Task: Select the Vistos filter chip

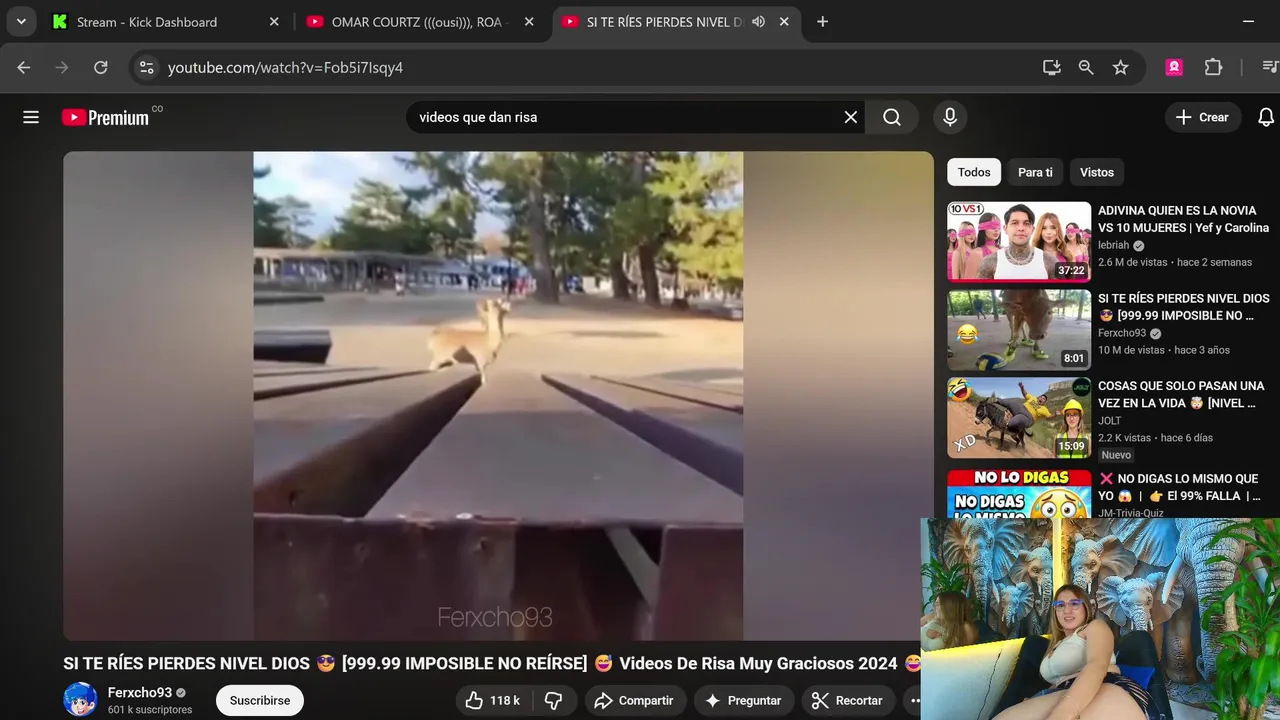Action: click(x=1097, y=172)
